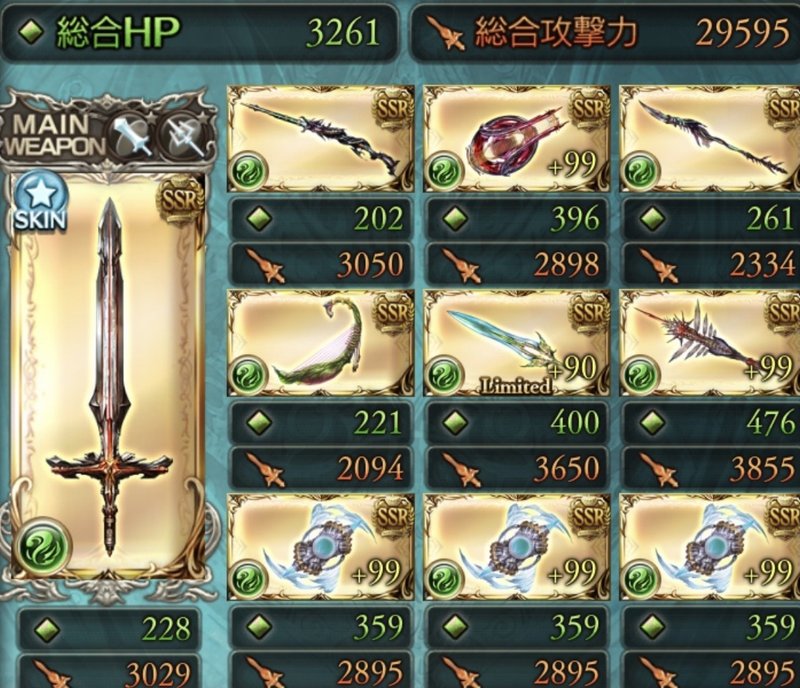This screenshot has height=688, width=800.
Task: Select the dark feathered blade with 2334 attack
Action: pos(710,139)
